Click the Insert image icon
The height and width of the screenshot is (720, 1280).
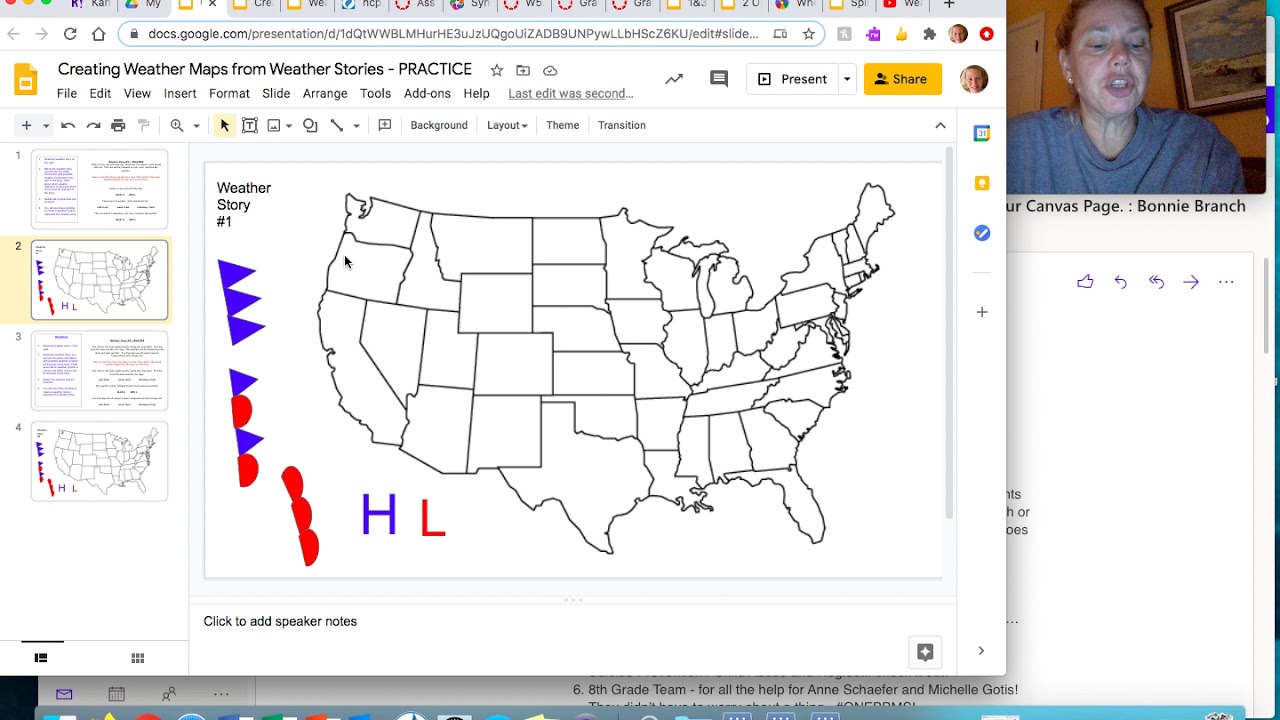pyautogui.click(x=273, y=125)
